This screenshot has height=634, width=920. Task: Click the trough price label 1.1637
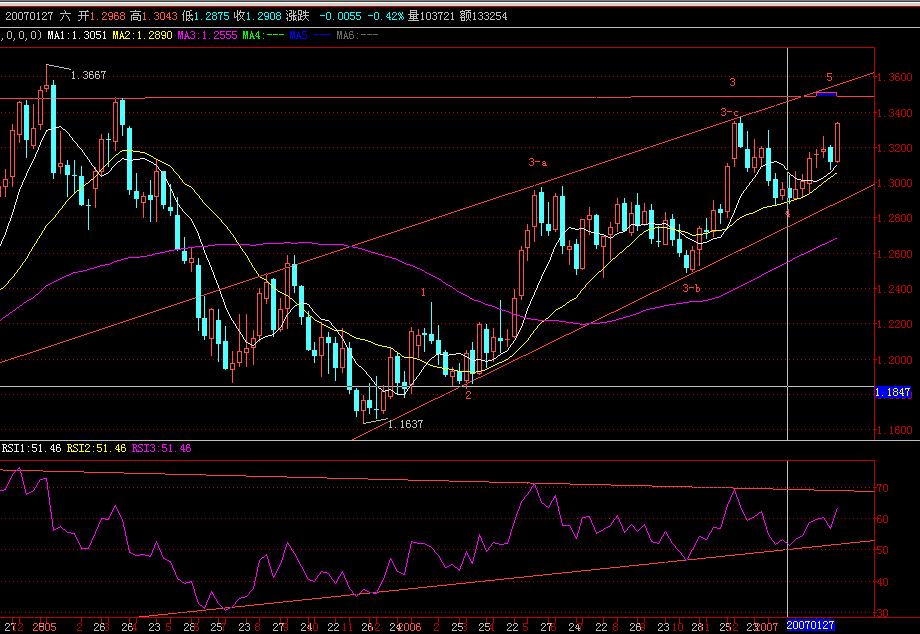[x=405, y=424]
